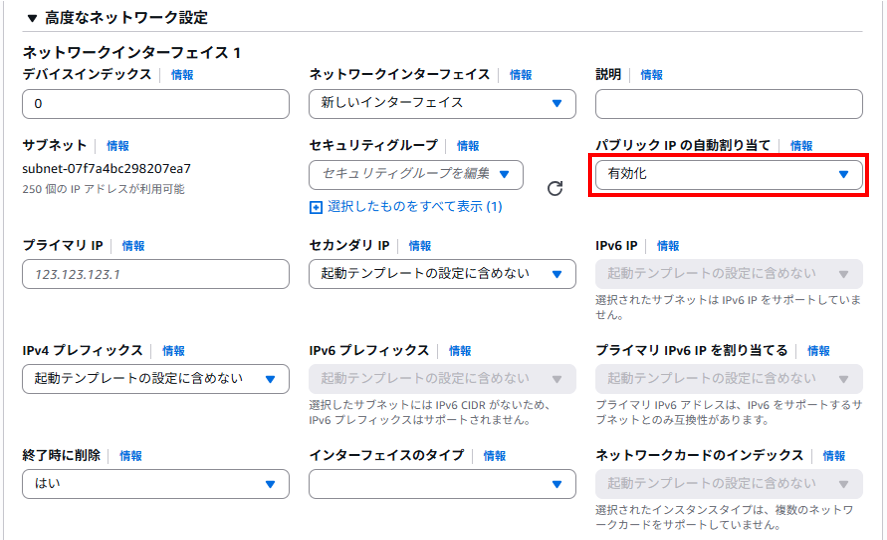
Task: Open 情報 link next to ネットワークカードのインデックス
Action: (x=834, y=456)
